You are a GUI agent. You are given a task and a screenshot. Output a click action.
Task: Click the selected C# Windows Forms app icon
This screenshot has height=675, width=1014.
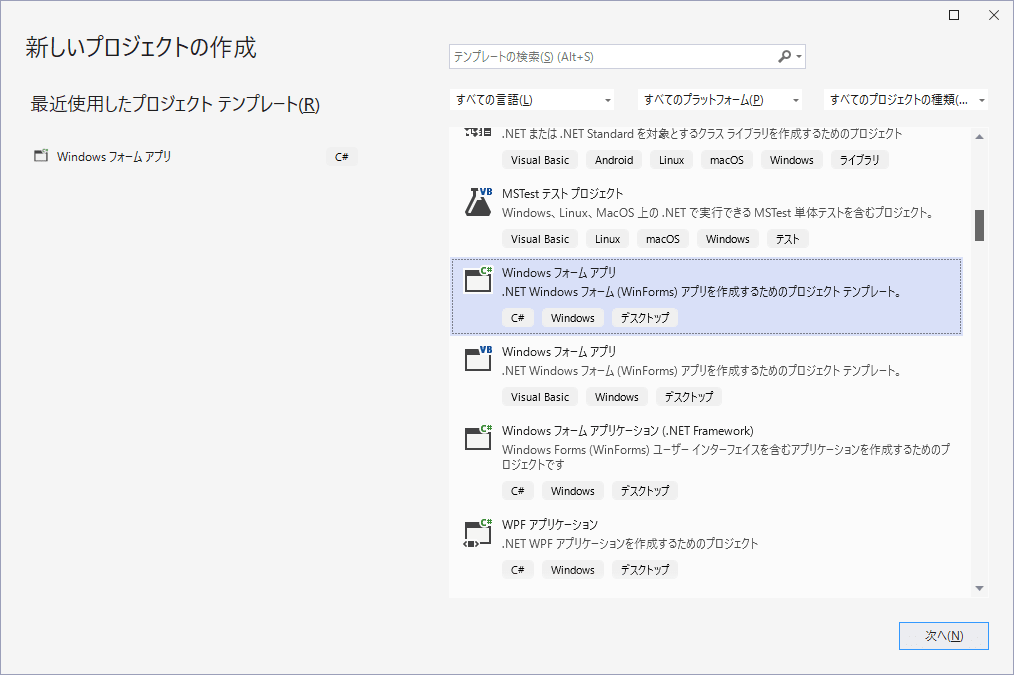[479, 280]
